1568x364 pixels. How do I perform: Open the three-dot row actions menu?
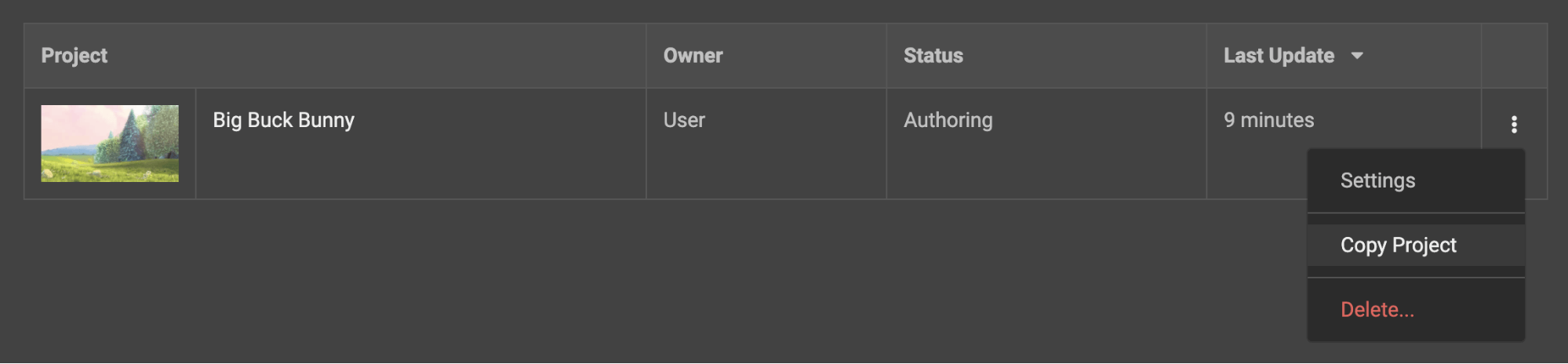[x=1513, y=124]
